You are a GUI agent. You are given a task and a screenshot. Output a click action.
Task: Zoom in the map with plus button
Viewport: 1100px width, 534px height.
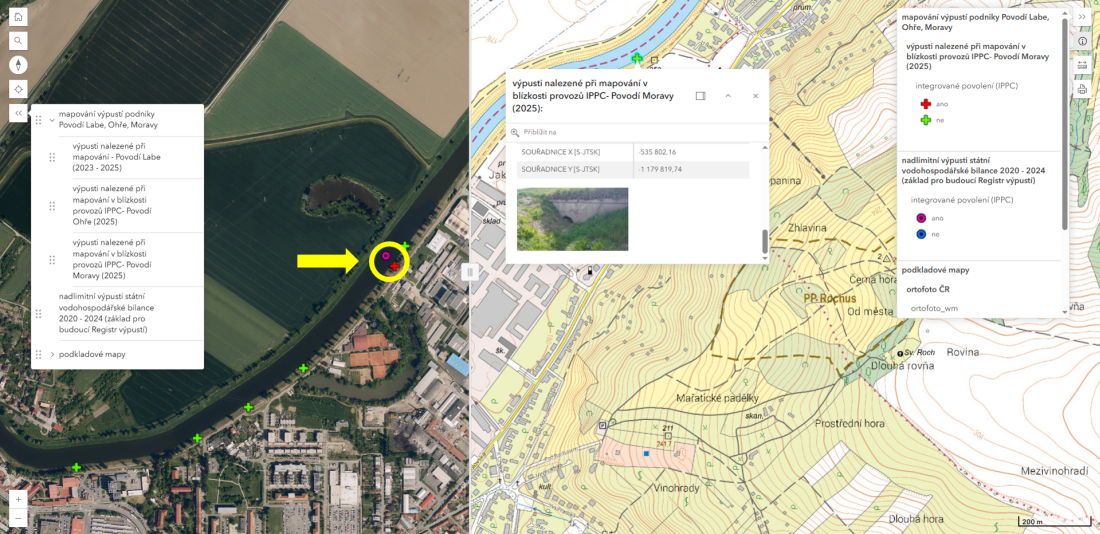point(18,498)
